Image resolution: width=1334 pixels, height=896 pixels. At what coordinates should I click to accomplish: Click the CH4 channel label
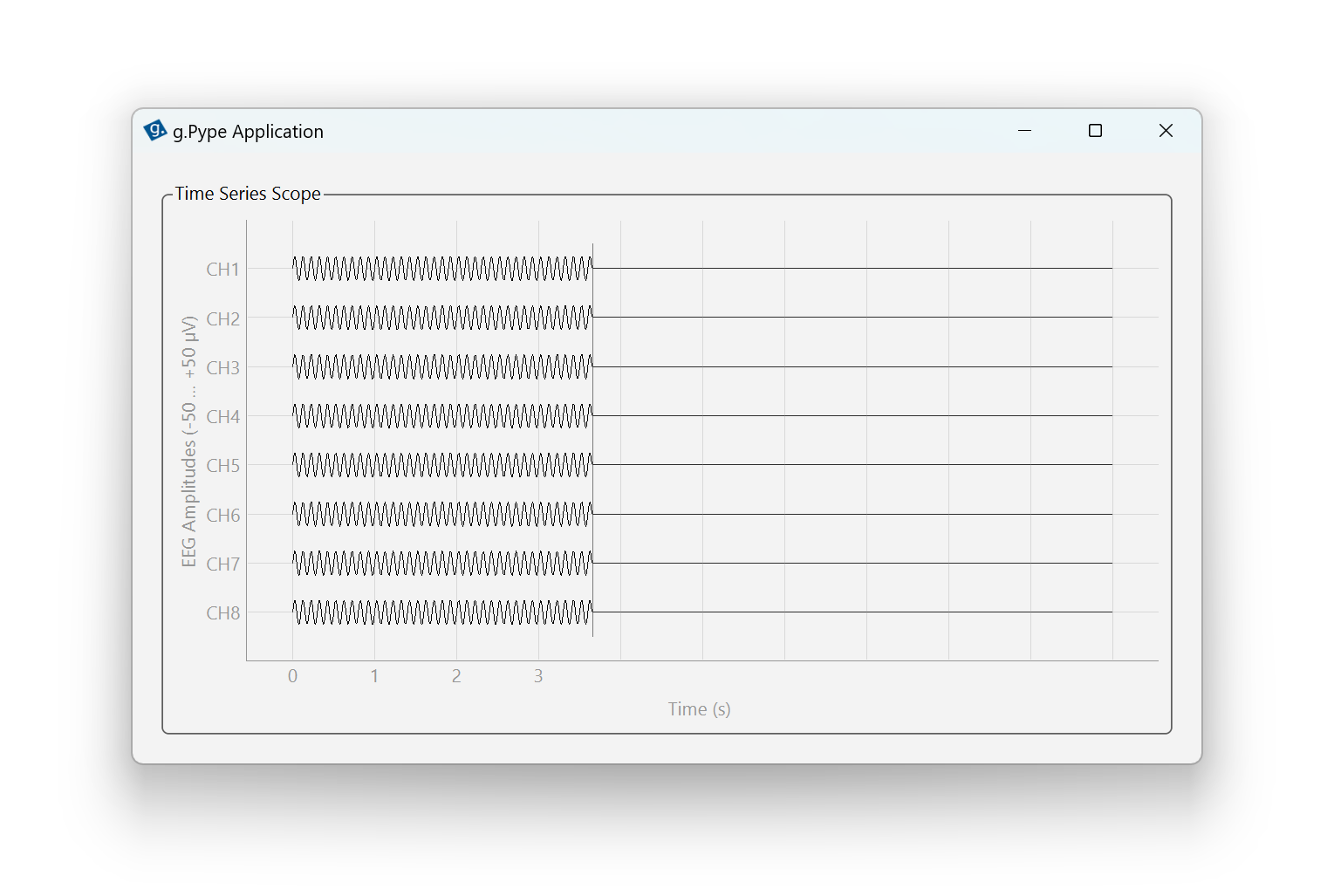222,417
